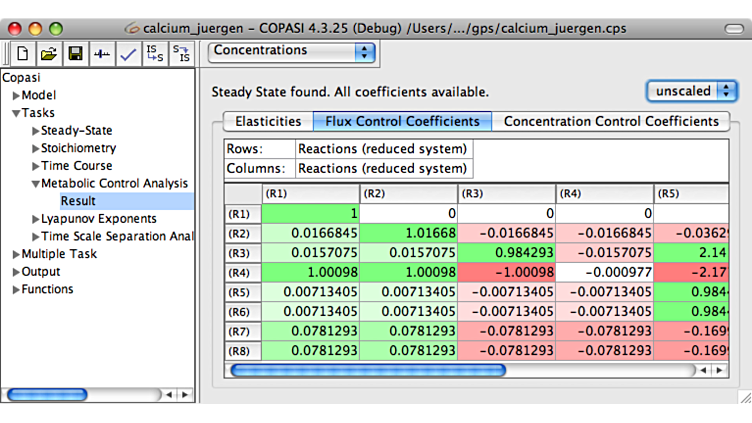Open the Concentrations dropdown
Image resolution: width=752 pixels, height=423 pixels.
pos(292,51)
